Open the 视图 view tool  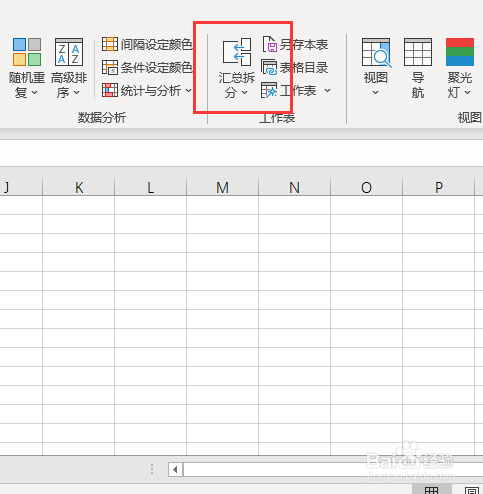point(376,68)
